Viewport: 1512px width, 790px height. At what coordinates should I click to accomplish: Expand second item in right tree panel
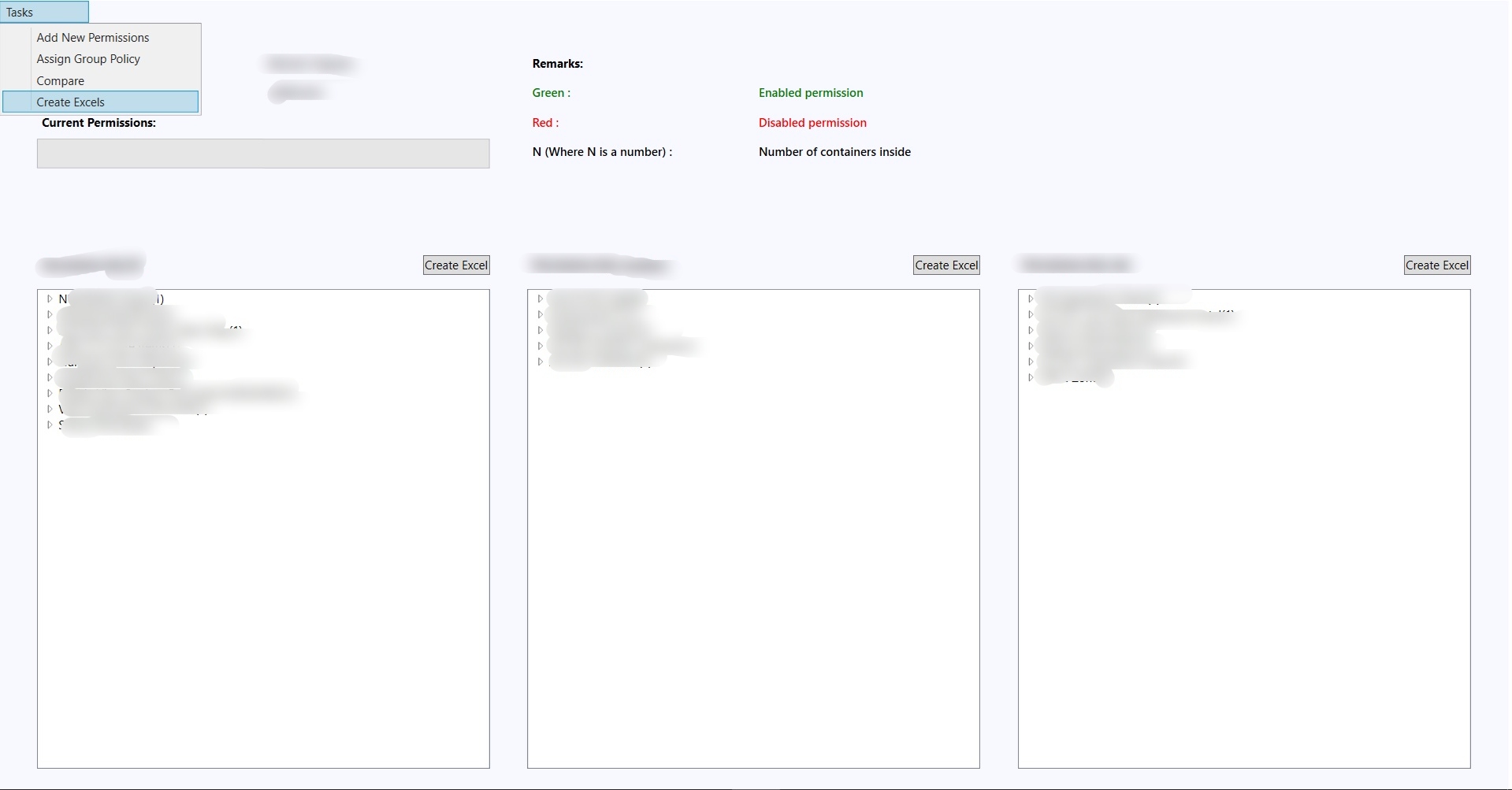(x=1031, y=315)
